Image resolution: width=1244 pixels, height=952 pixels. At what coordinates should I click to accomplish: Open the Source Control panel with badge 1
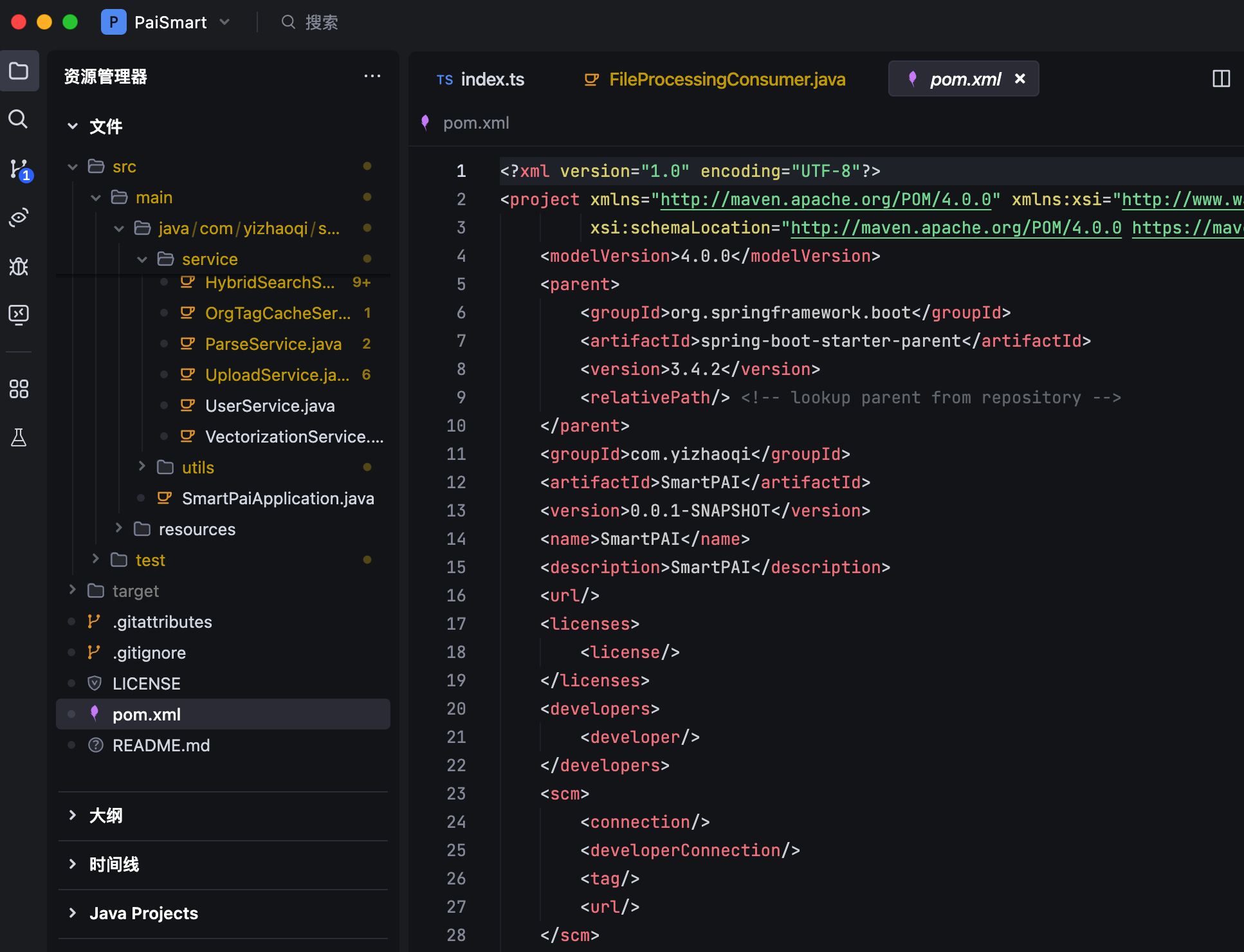(x=19, y=169)
